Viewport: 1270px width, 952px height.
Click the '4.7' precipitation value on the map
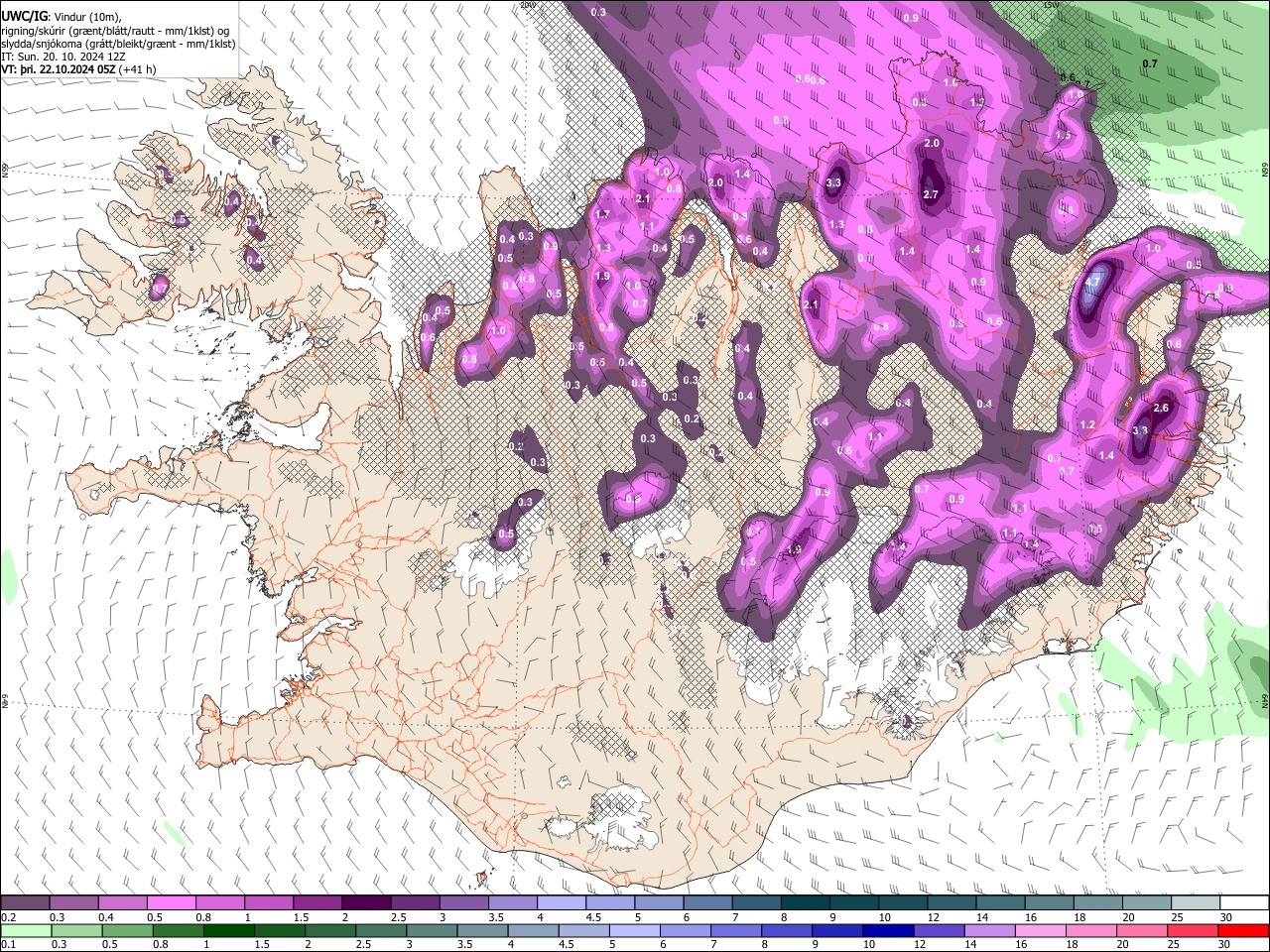[x=1092, y=282]
